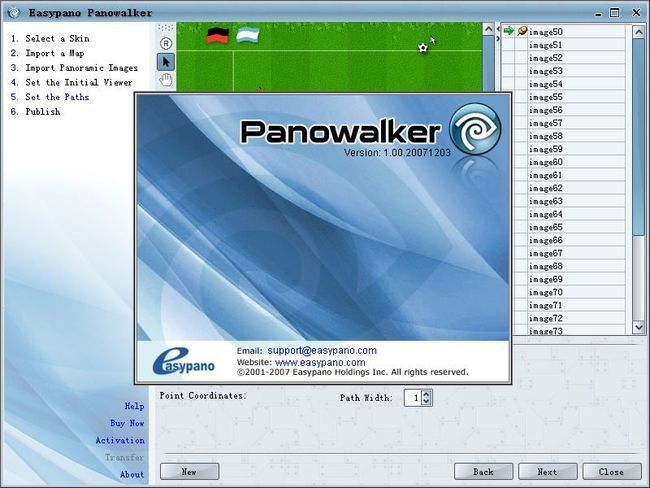Click the Path Width value field
This screenshot has width=650, height=488.
click(x=413, y=398)
